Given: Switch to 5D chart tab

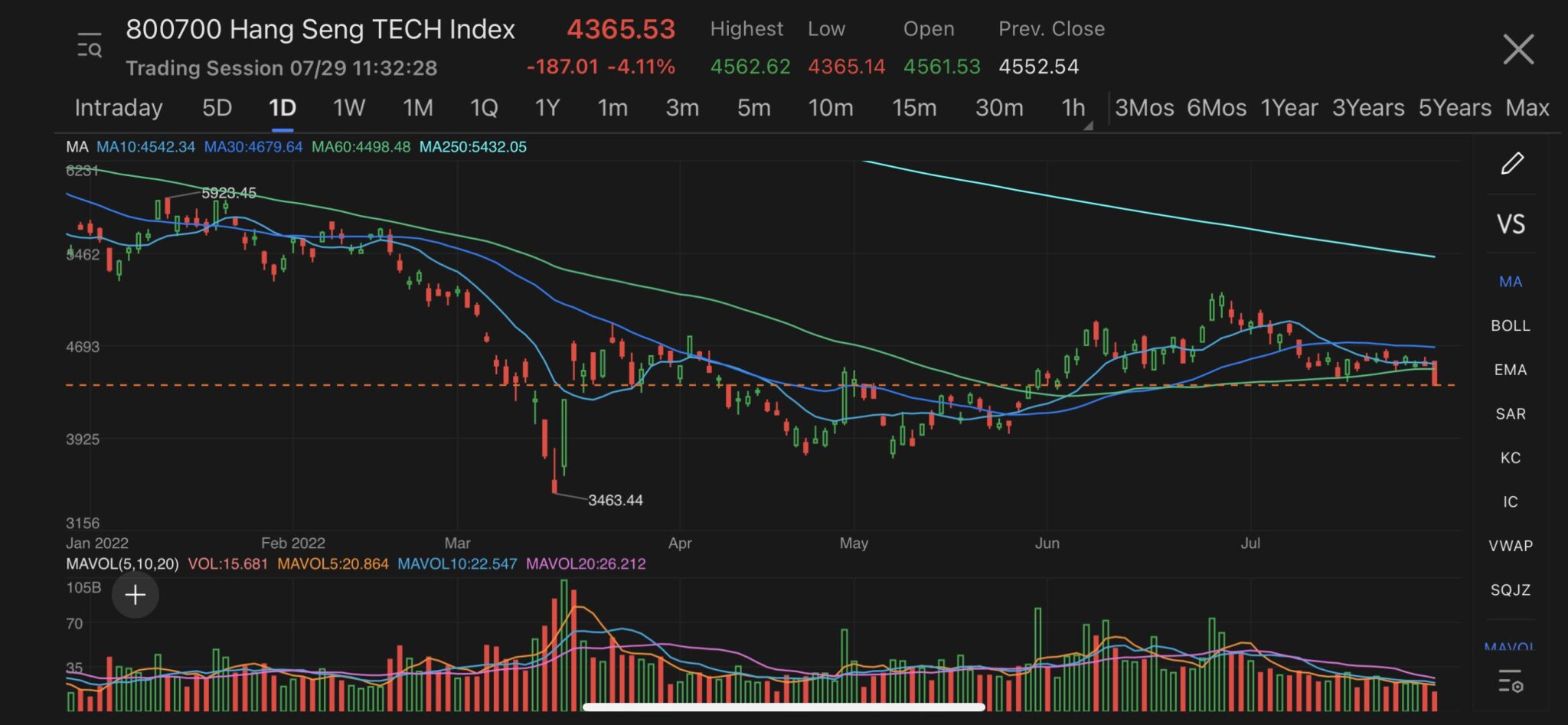Looking at the screenshot, I should (x=217, y=108).
